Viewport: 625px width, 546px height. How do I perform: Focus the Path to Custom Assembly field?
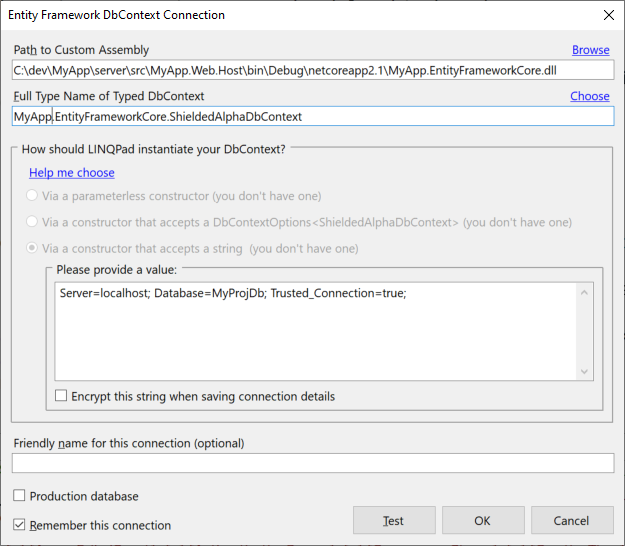[x=313, y=71]
